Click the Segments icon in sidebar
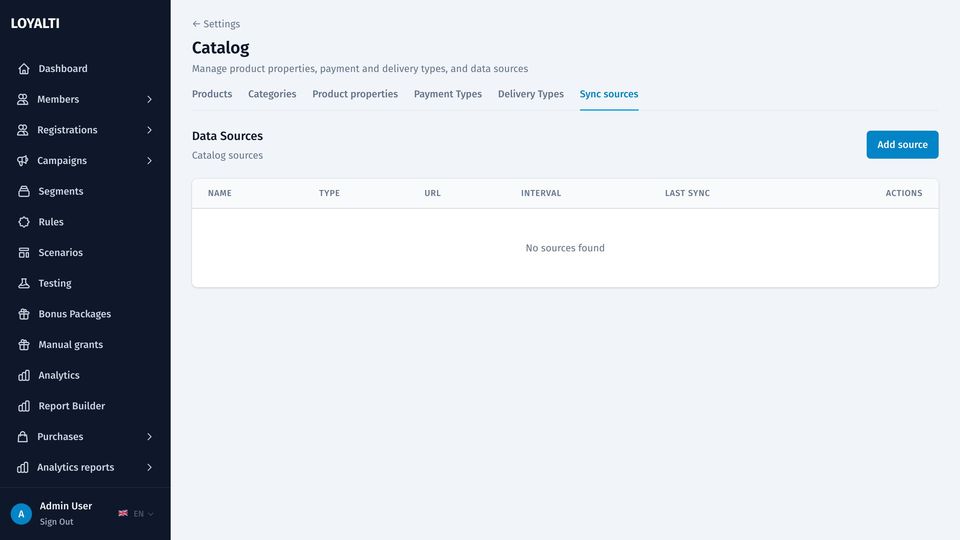This screenshot has height=540, width=960. coord(24,191)
